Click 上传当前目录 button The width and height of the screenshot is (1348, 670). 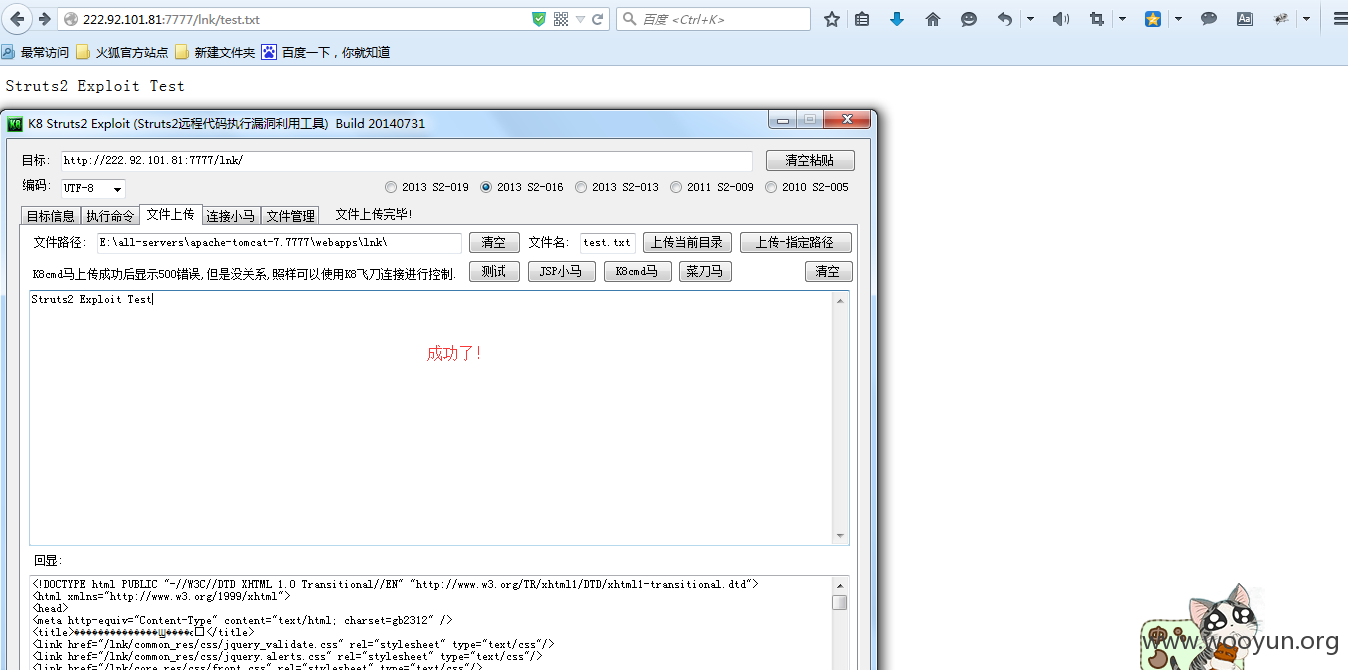coord(687,243)
